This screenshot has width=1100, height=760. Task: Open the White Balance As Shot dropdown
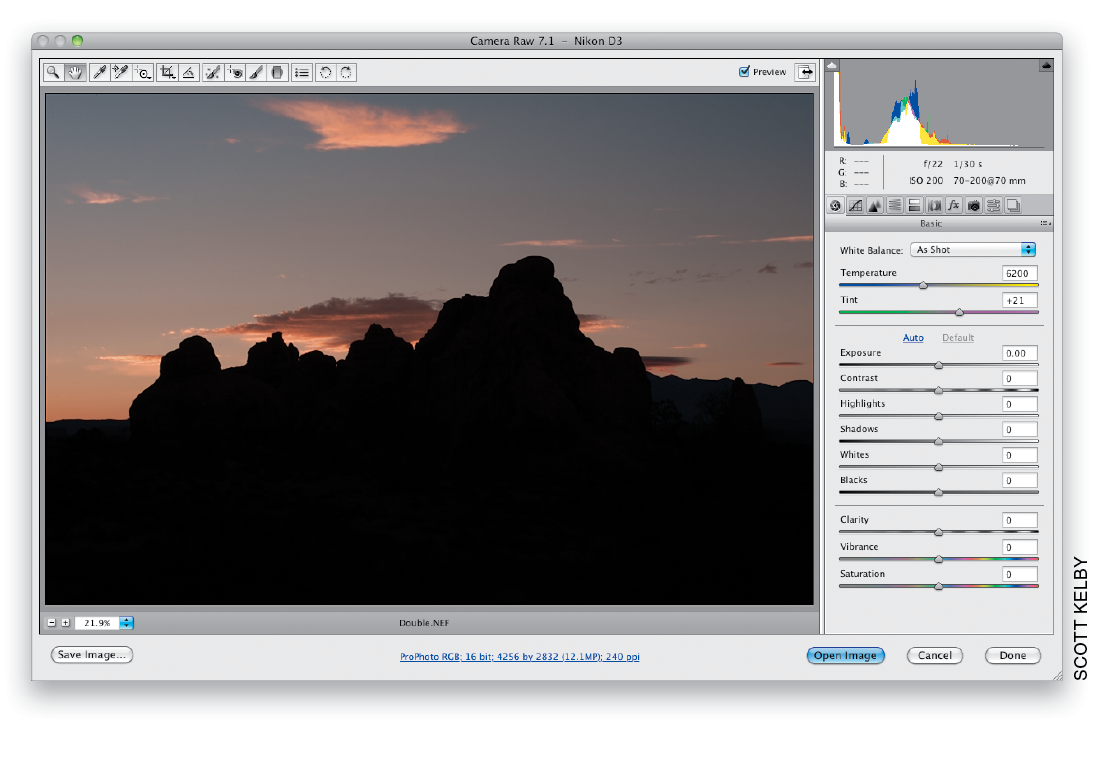[x=973, y=250]
